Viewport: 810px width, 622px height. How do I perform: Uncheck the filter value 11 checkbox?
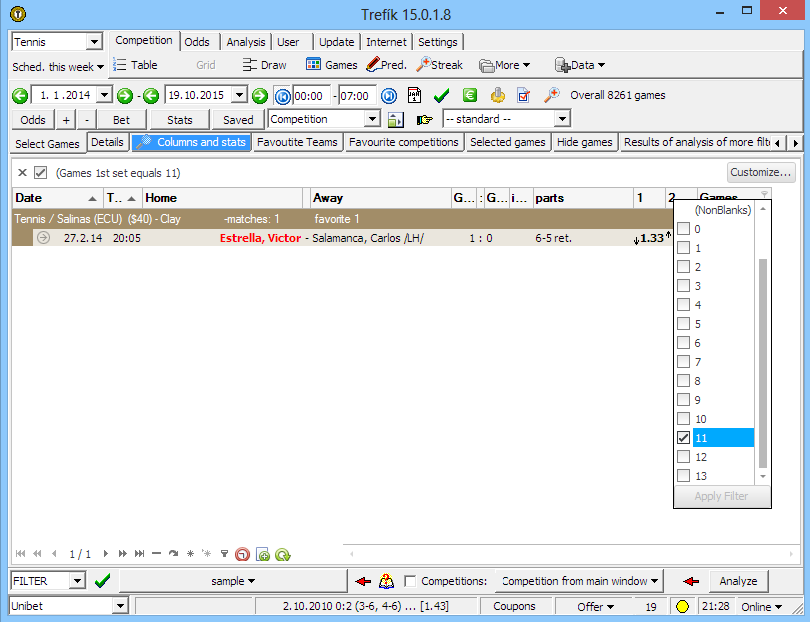click(x=684, y=438)
